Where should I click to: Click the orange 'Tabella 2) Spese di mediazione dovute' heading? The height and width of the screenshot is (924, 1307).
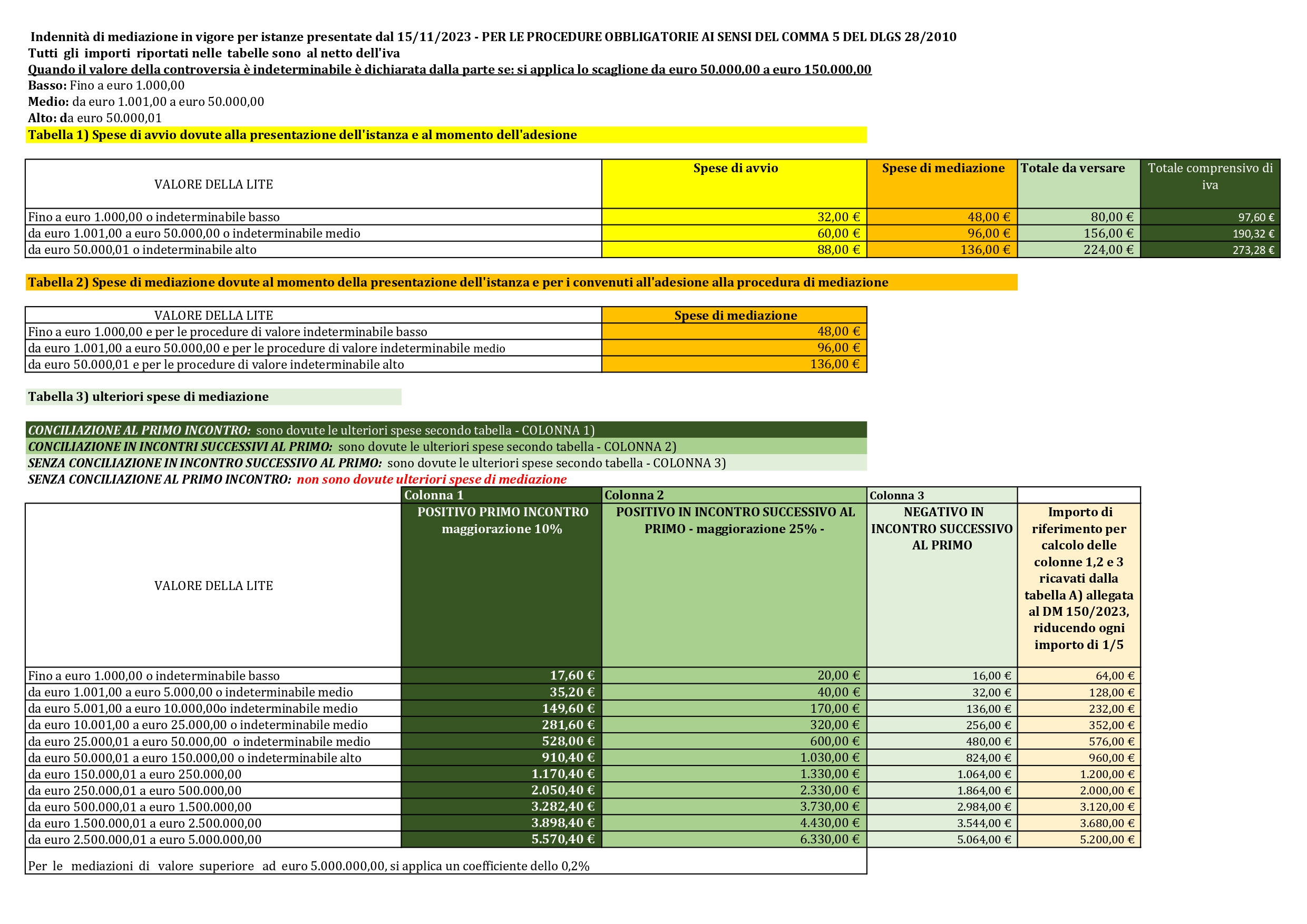[521, 282]
